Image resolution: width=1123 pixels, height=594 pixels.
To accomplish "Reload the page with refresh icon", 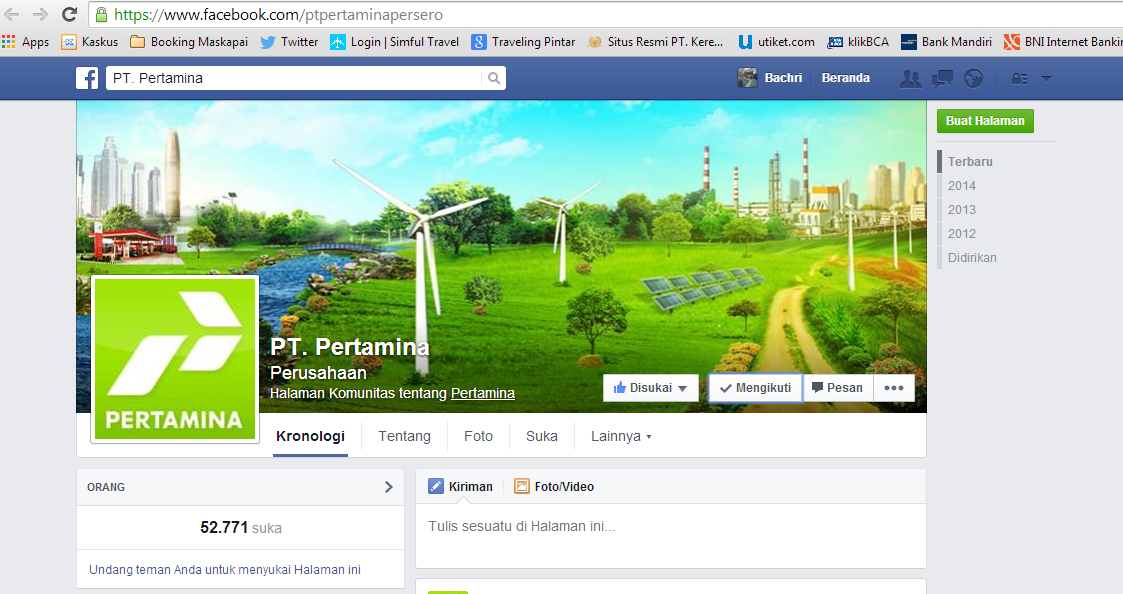I will click(69, 14).
